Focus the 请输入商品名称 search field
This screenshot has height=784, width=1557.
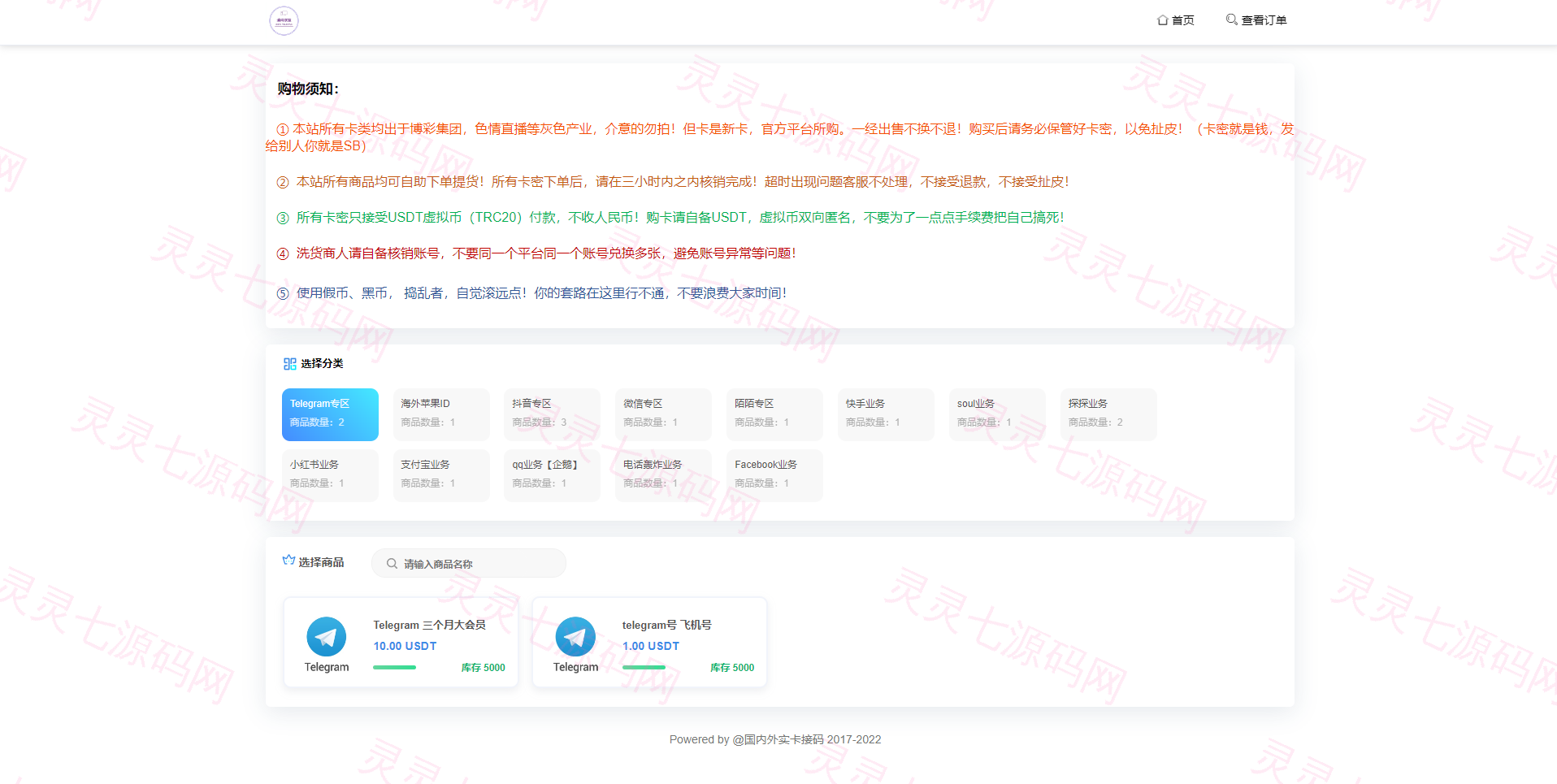coord(469,564)
